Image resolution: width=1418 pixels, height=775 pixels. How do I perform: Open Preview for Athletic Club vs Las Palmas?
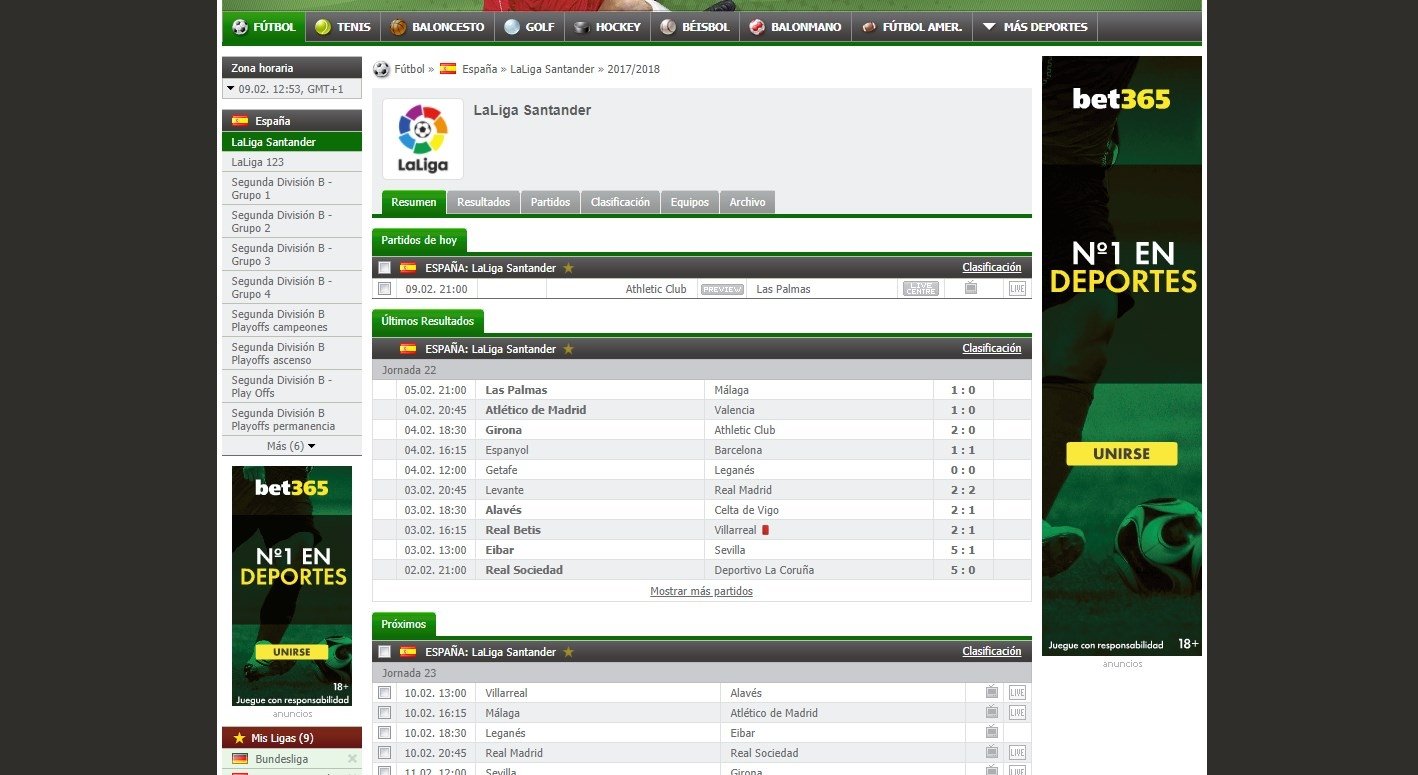tap(722, 289)
